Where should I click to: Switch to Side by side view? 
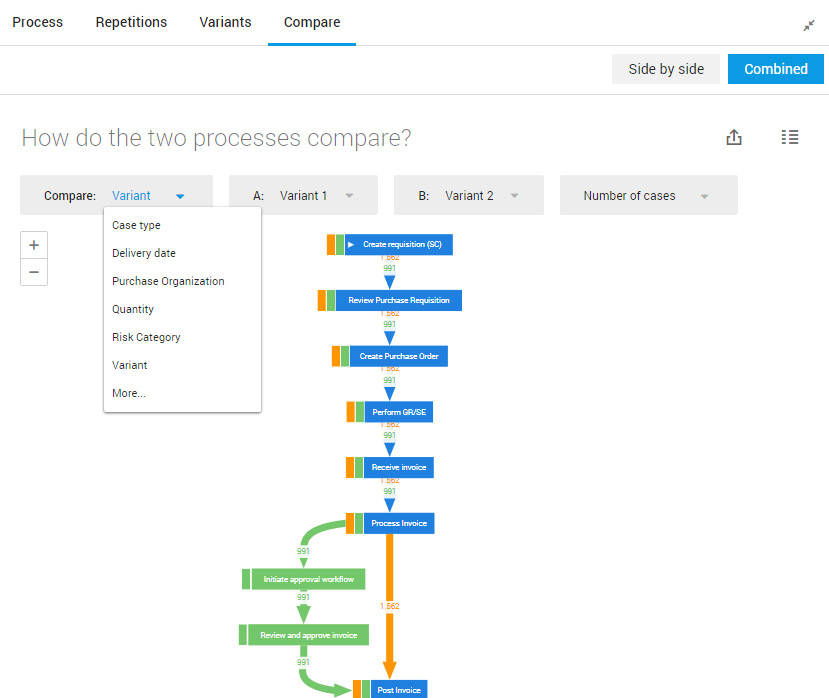[666, 69]
